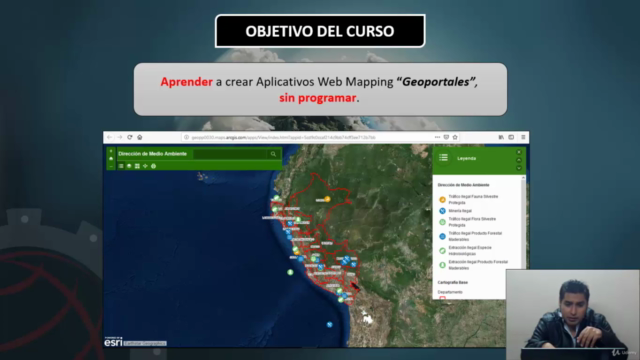Bookmark the page with the star icon
Image resolution: width=640 pixels, height=360 pixels.
[x=455, y=137]
